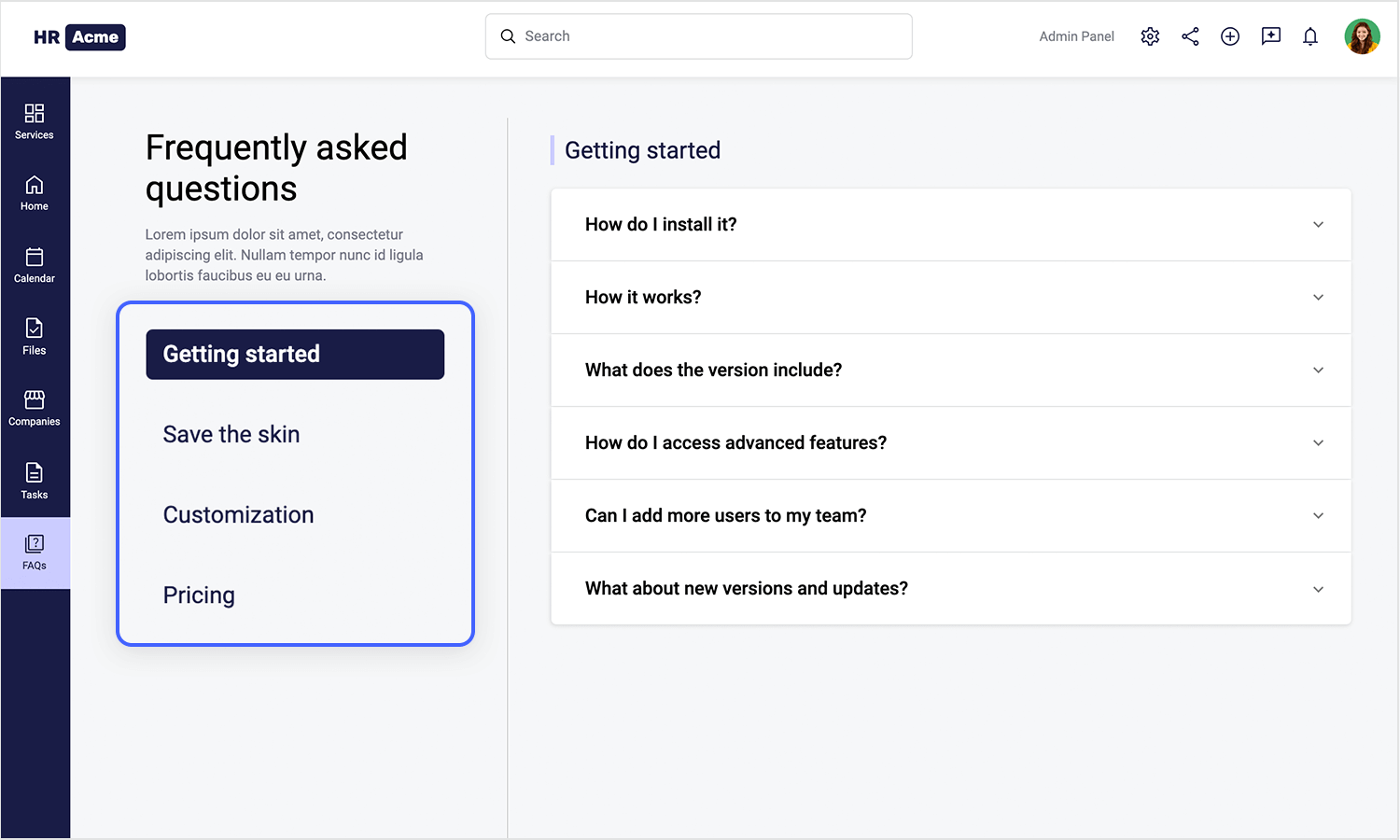
Task: Expand chevron for What does the version include?
Action: tap(1318, 371)
